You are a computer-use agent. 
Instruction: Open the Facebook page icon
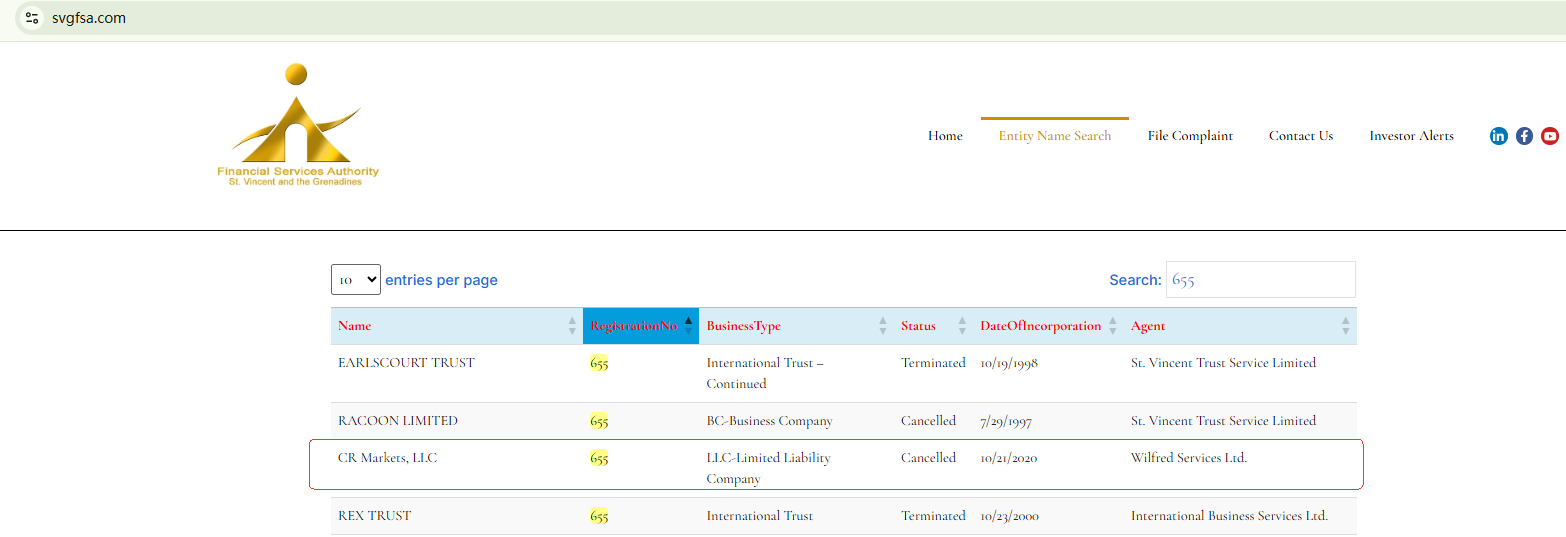(x=1524, y=136)
